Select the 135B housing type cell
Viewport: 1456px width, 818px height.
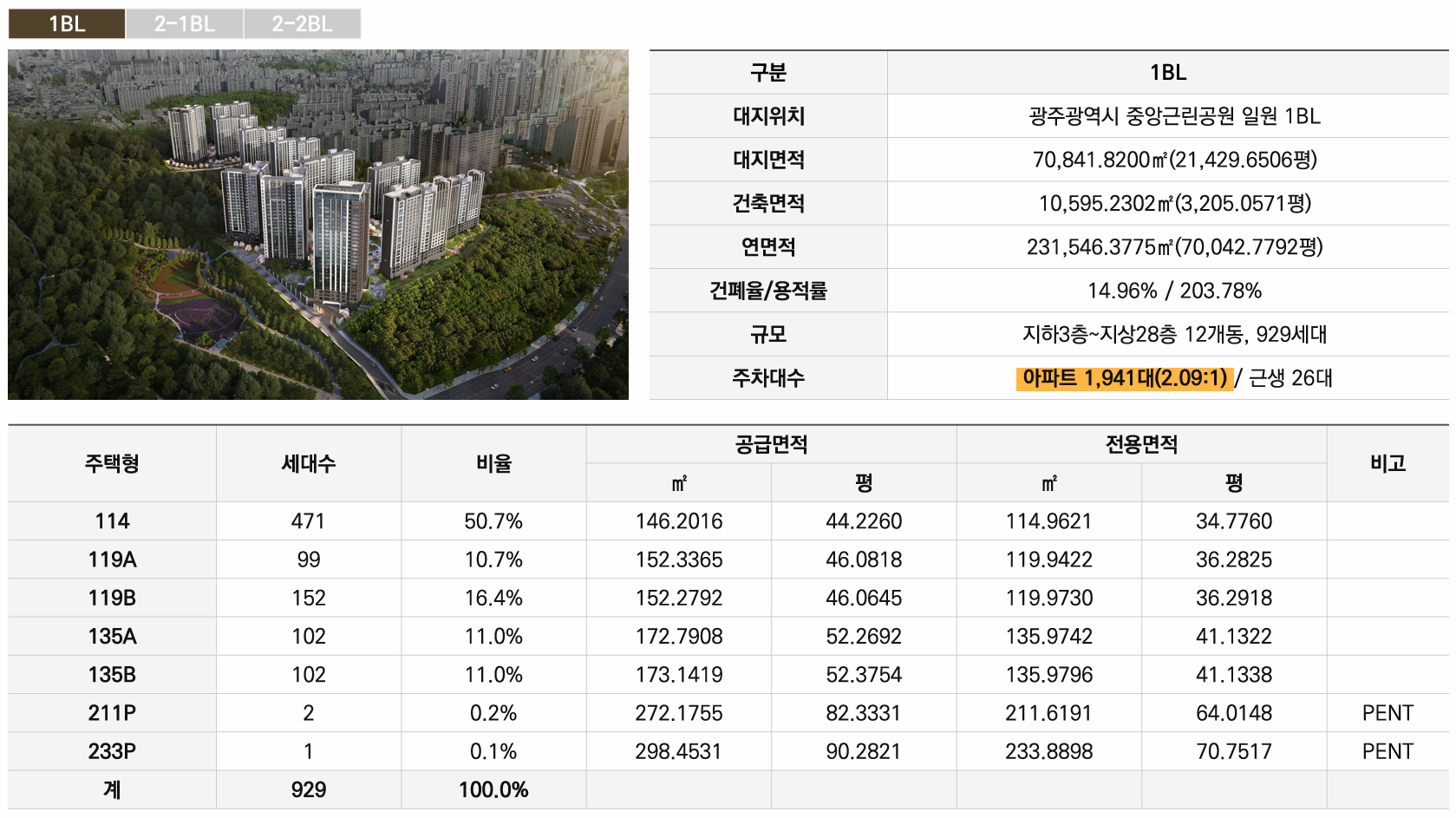coord(112,675)
